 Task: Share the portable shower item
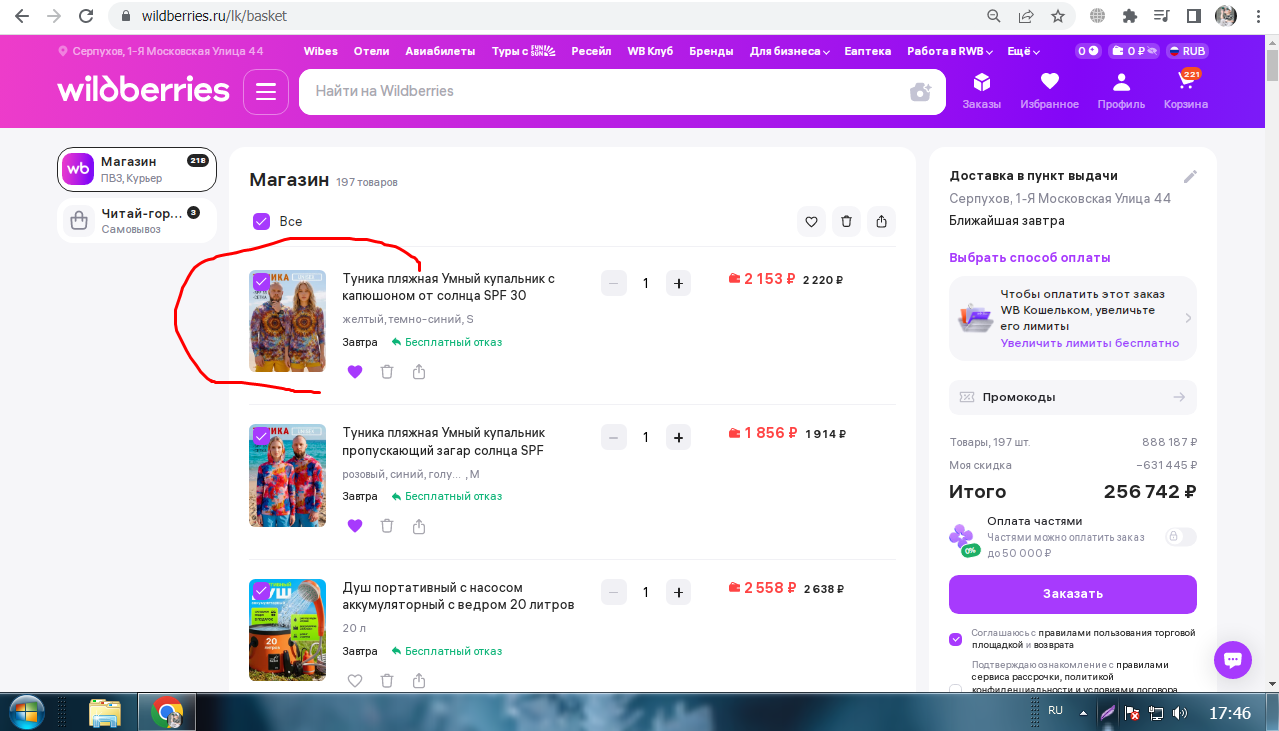[x=419, y=681]
